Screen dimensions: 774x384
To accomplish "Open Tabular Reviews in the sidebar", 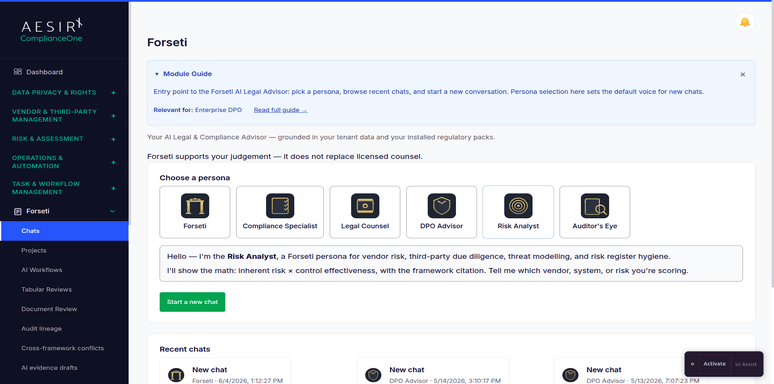I will [64, 289].
